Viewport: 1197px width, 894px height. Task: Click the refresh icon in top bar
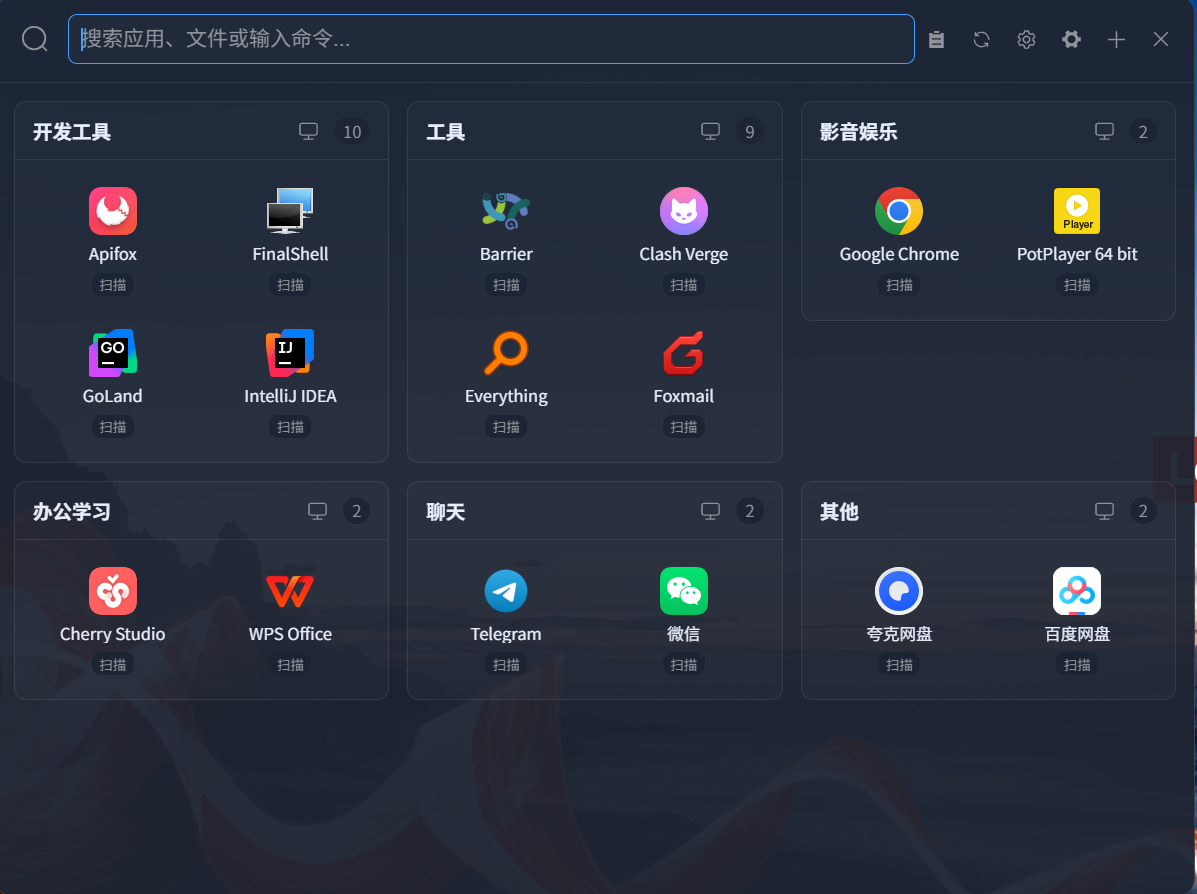982,40
